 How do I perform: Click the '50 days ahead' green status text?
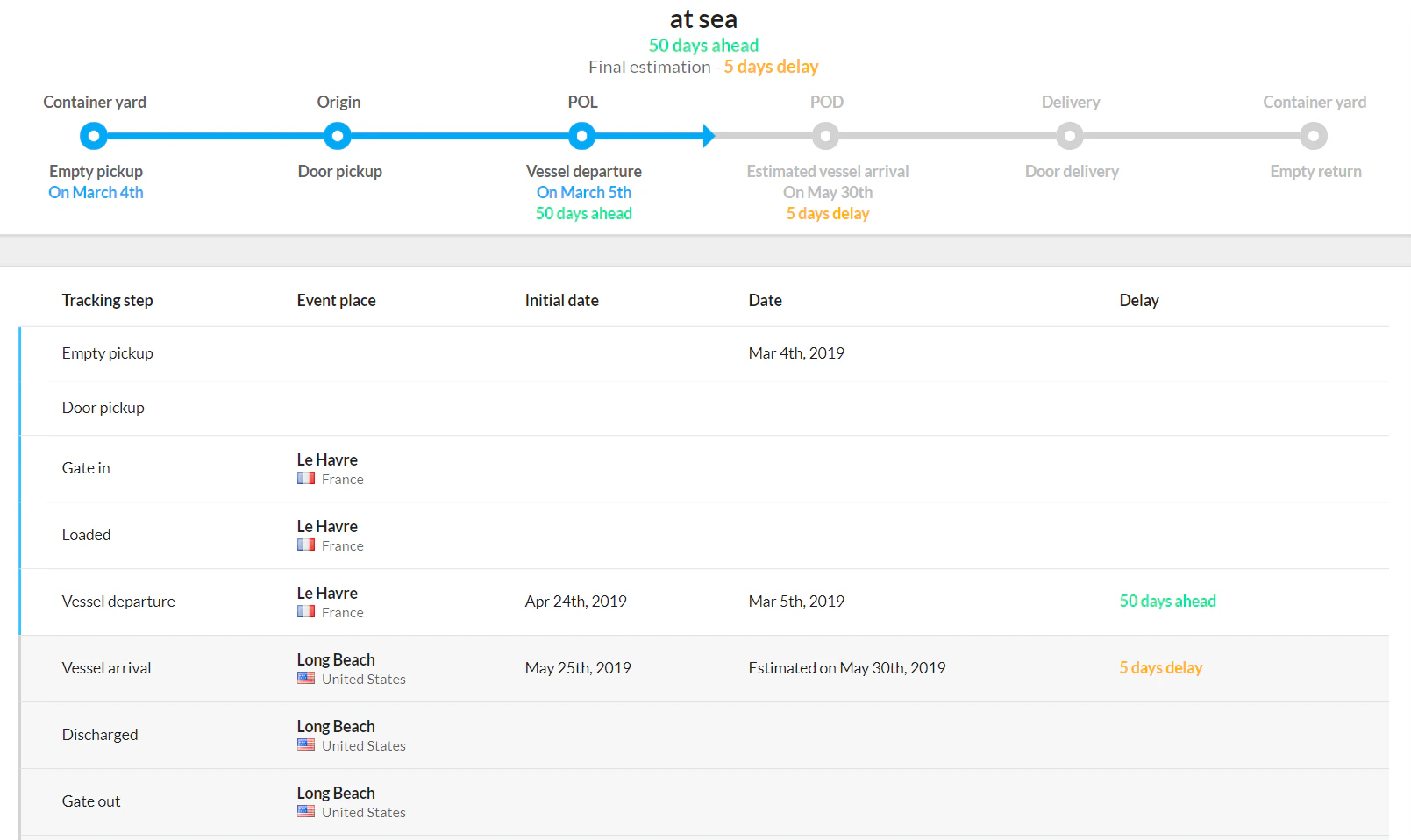click(x=703, y=45)
